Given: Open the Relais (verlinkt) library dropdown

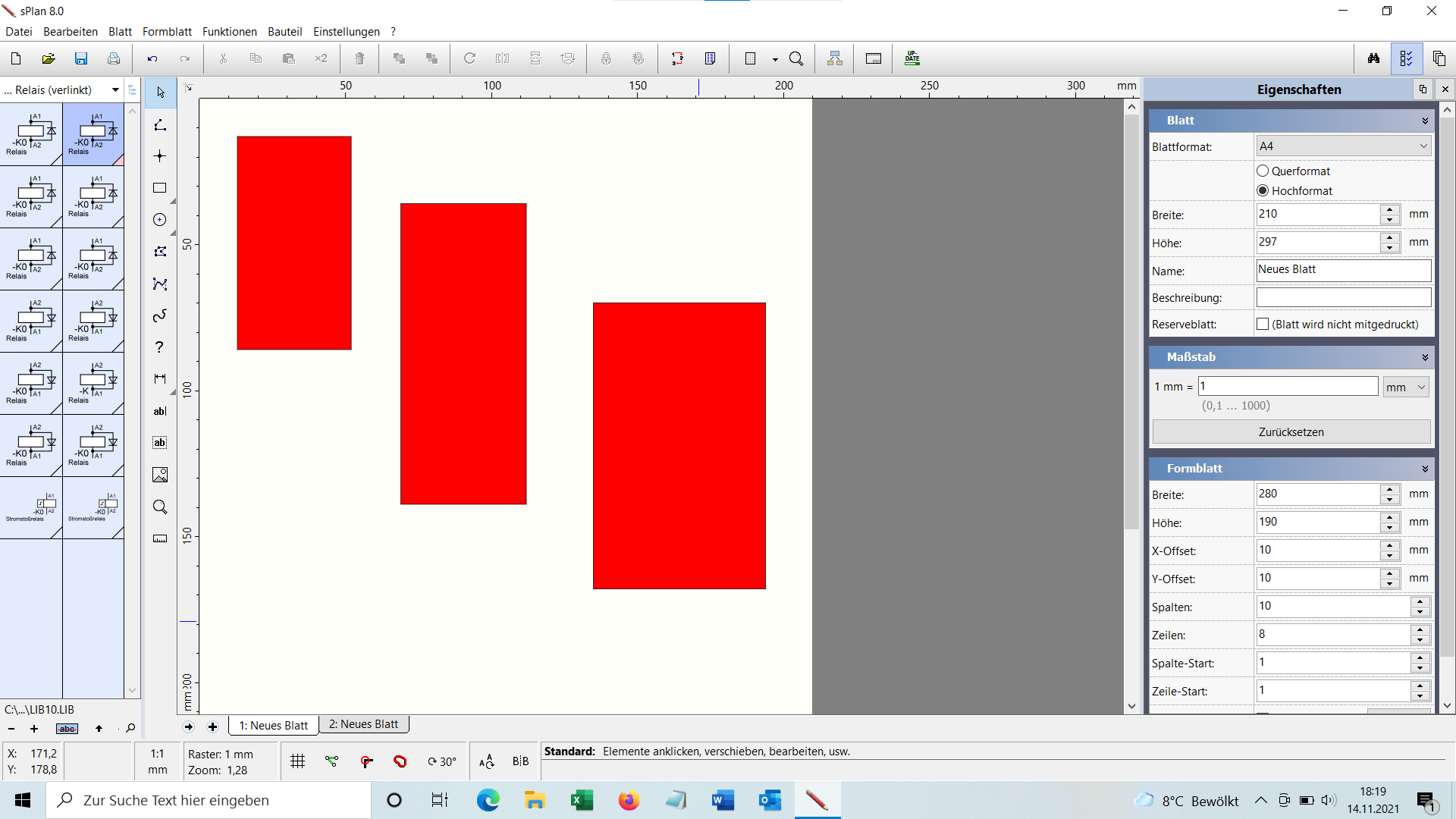Looking at the screenshot, I should click(x=115, y=89).
